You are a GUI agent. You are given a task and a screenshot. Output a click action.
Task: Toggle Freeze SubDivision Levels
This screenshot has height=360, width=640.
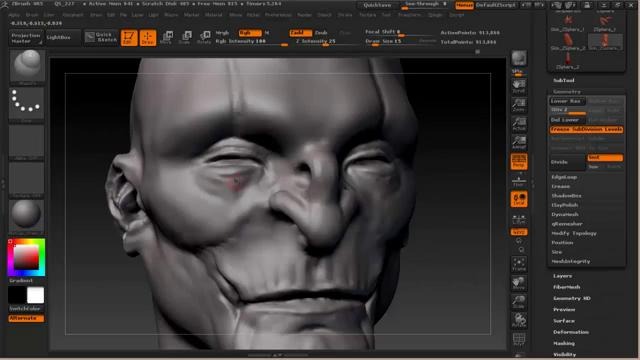pos(586,129)
